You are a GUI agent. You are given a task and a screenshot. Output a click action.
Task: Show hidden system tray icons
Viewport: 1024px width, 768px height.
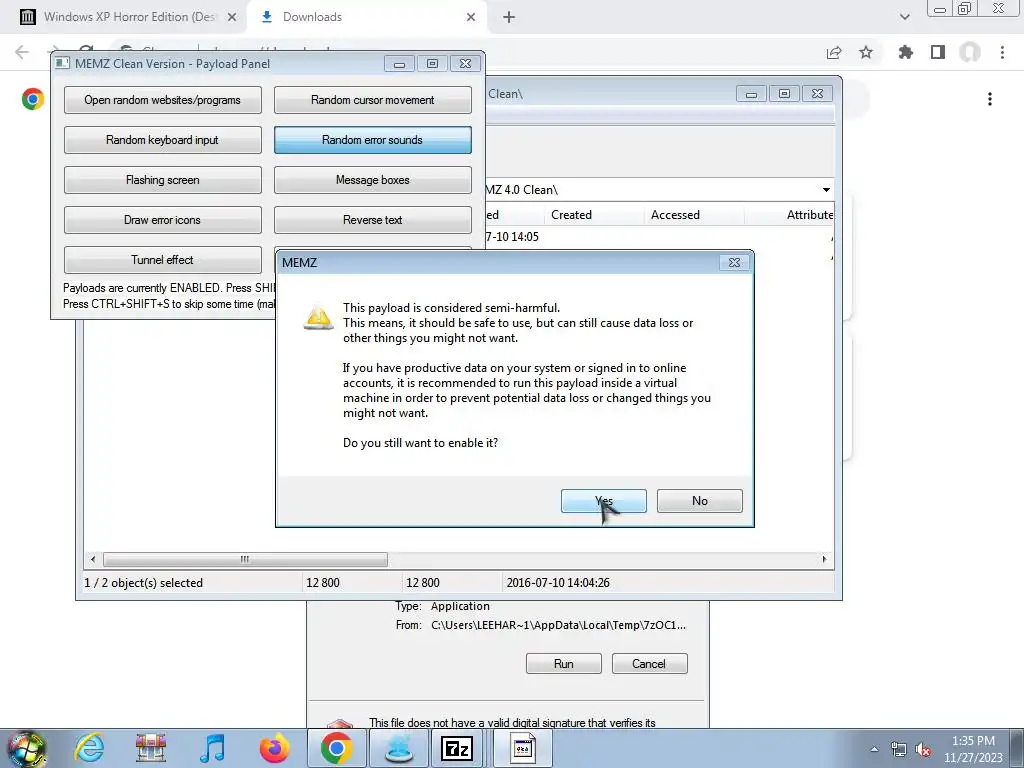tap(874, 749)
